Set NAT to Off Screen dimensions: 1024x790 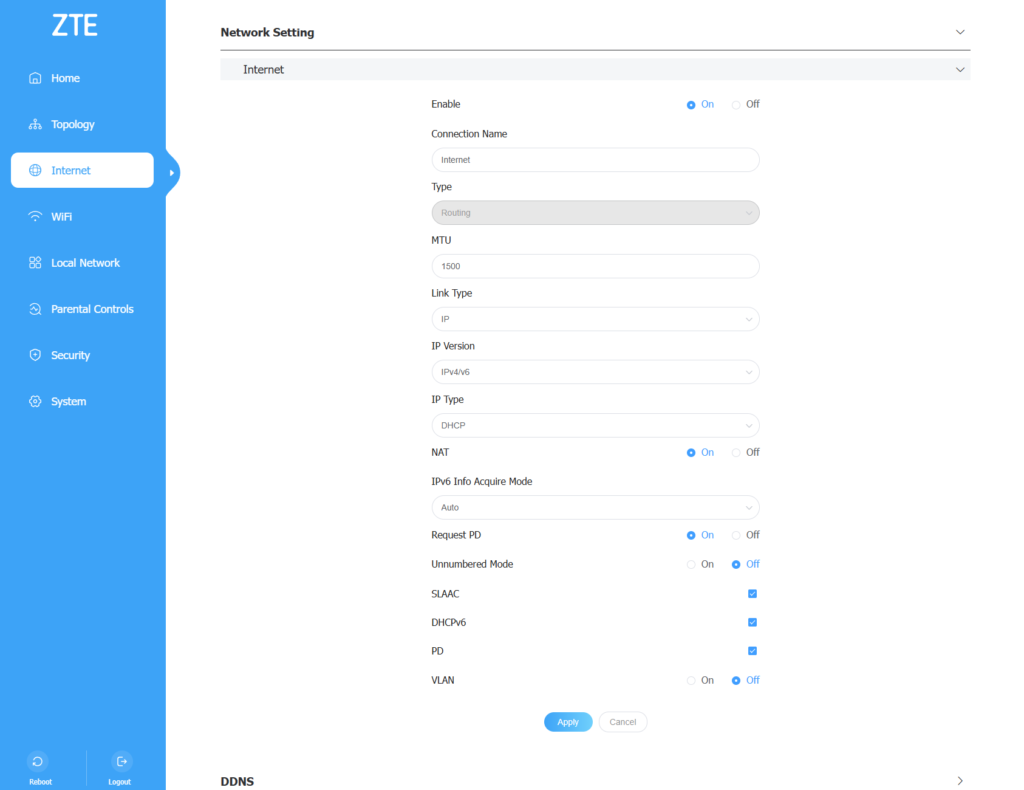click(x=736, y=453)
